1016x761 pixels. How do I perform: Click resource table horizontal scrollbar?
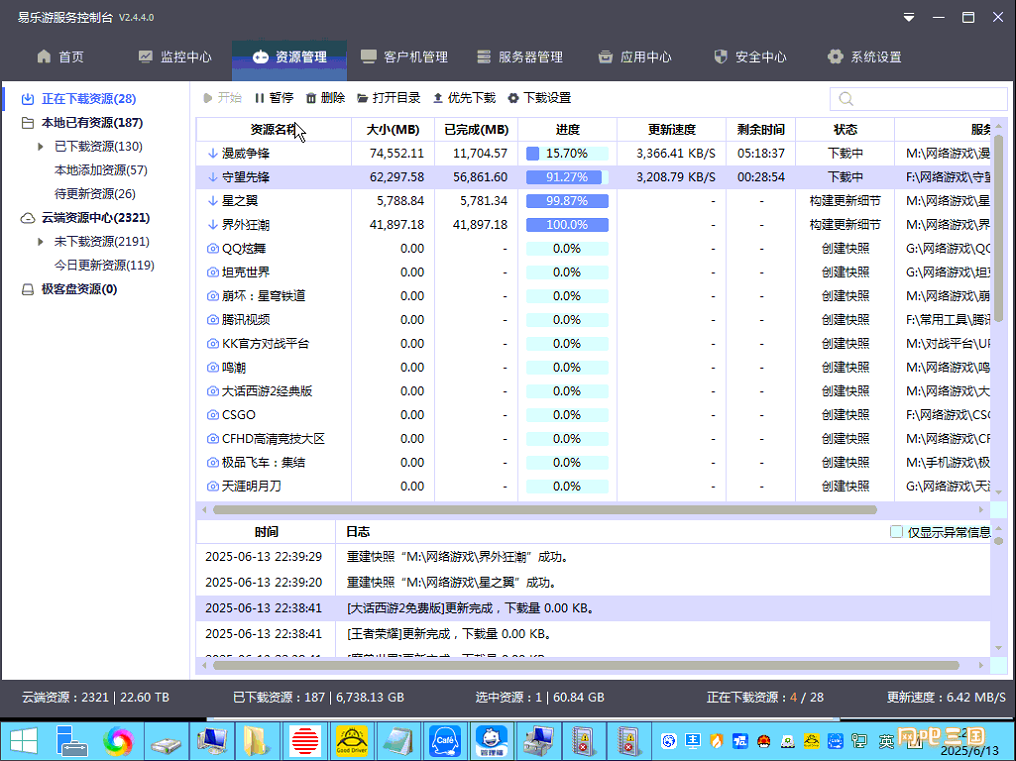click(544, 510)
